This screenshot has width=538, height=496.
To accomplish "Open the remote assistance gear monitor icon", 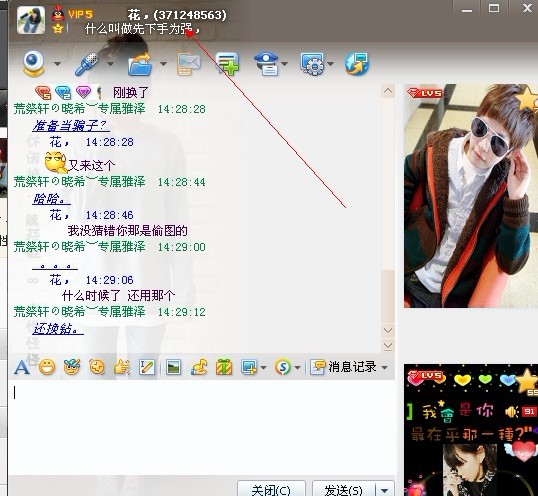I will pyautogui.click(x=312, y=64).
